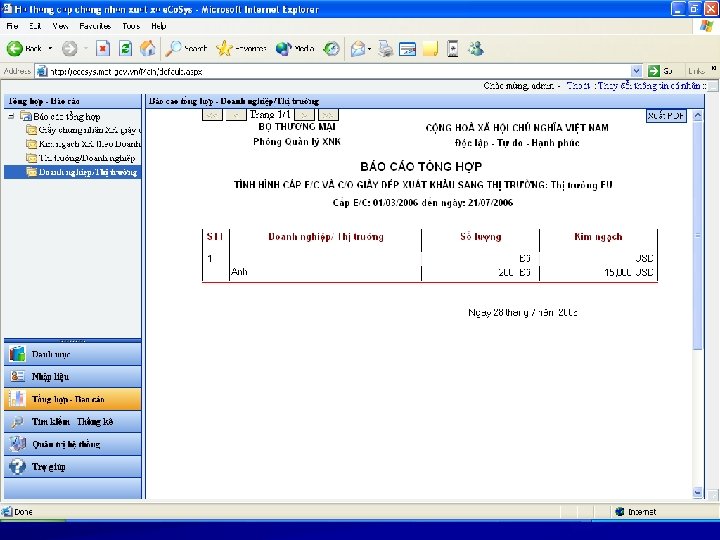Image resolution: width=720 pixels, height=540 pixels.
Task: Click the Media globe toolbar button
Action: click(295, 48)
